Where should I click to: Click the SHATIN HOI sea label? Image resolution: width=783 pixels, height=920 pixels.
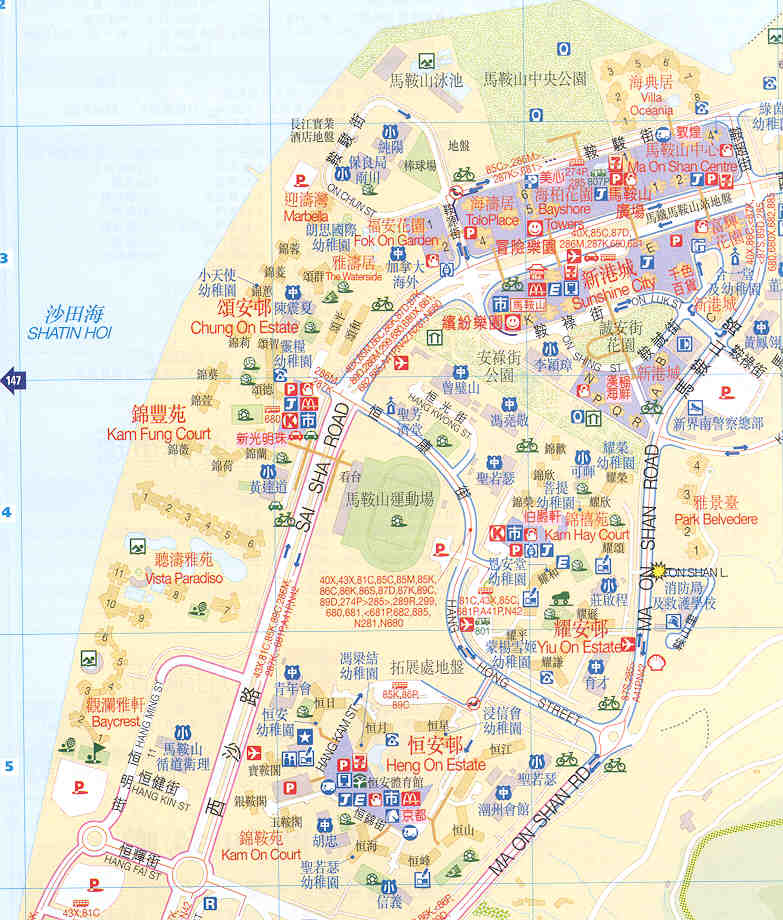point(69,333)
